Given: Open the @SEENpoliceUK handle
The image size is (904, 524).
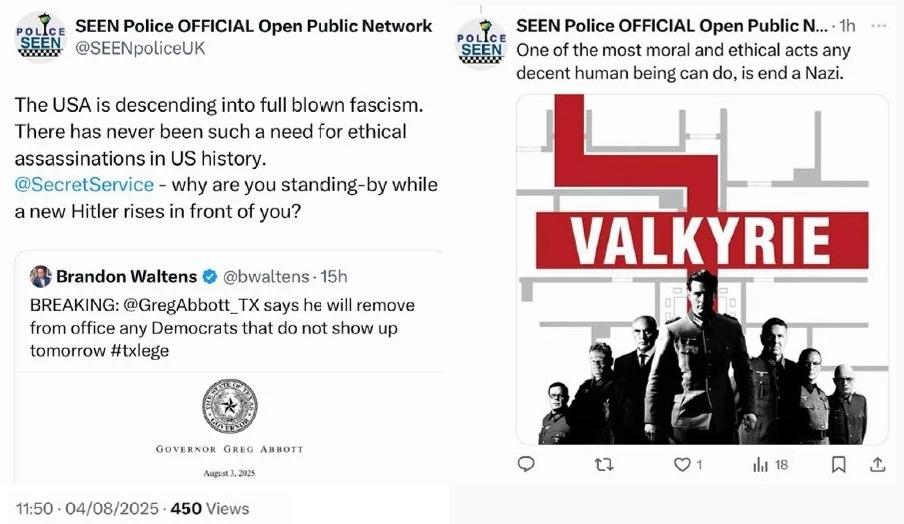Looking at the screenshot, I should click(x=140, y=48).
